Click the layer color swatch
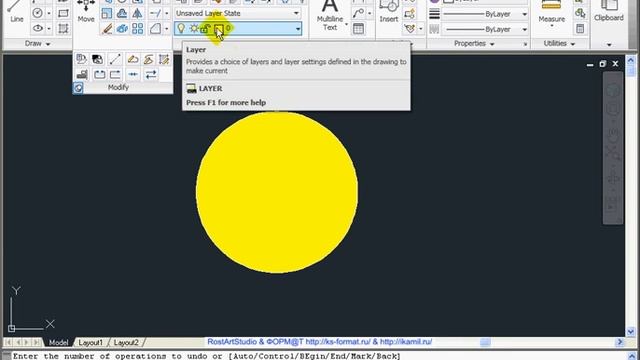This screenshot has width=640, height=360. point(219,28)
